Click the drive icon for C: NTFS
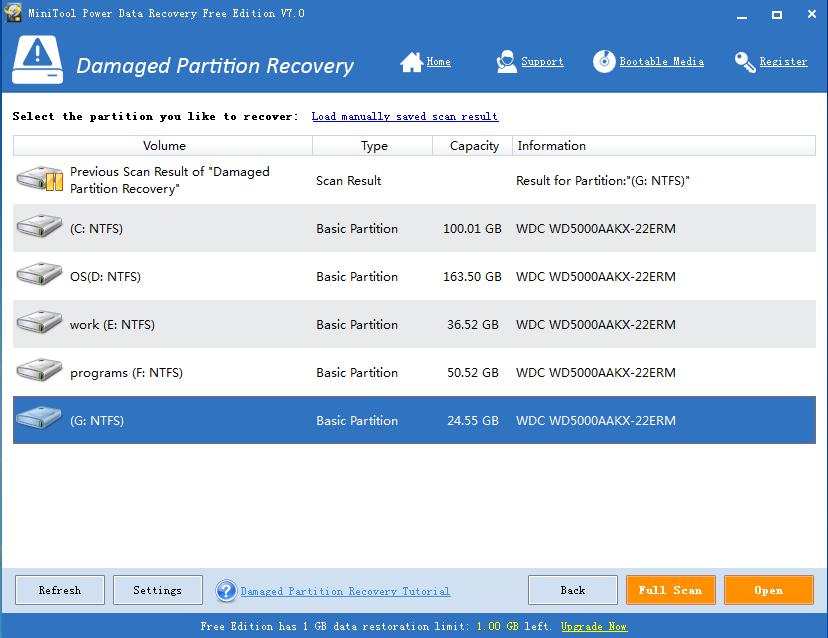828x638 pixels. click(x=39, y=226)
